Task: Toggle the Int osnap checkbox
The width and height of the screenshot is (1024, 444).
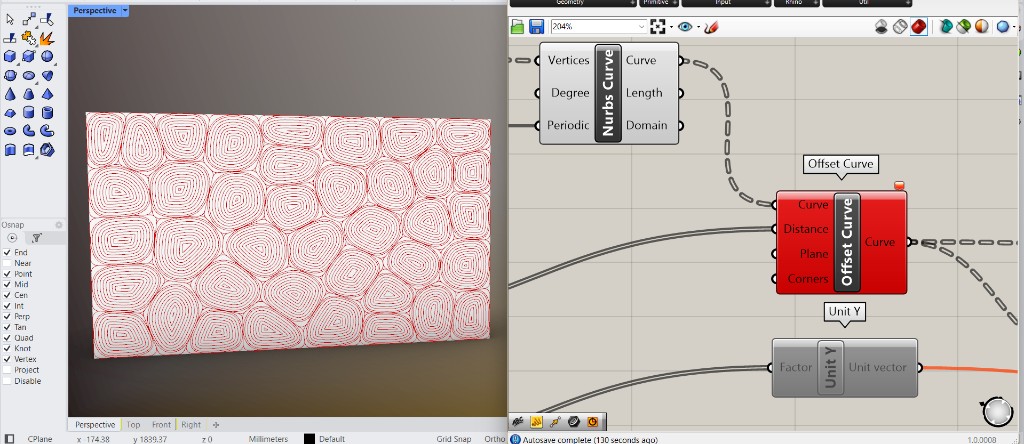Action: 7,306
